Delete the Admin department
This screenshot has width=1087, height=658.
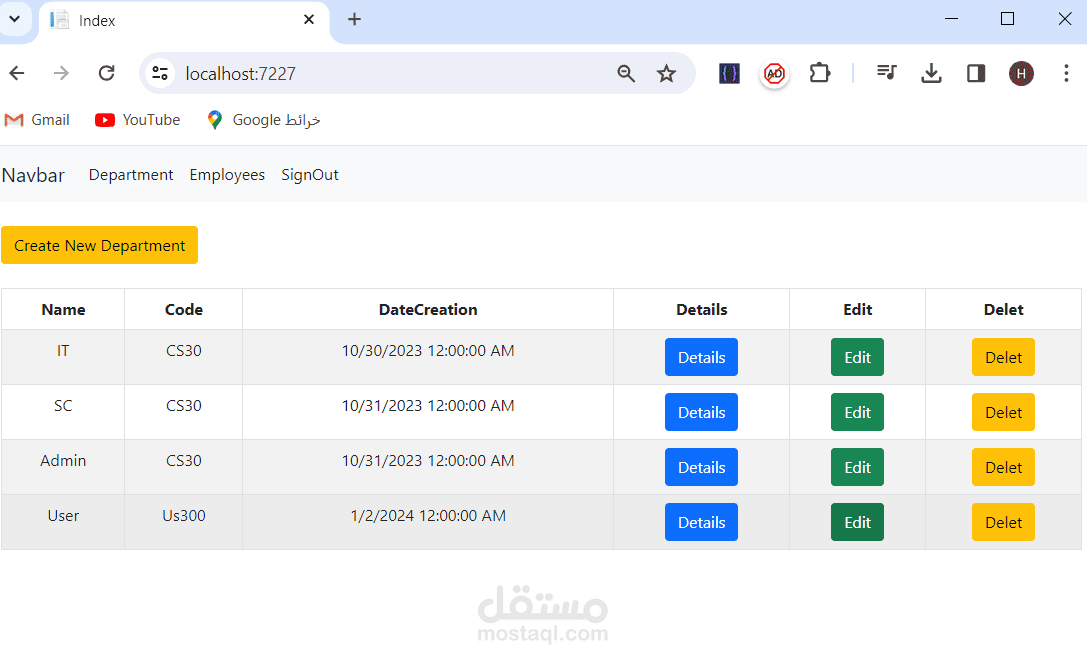pyautogui.click(x=1003, y=467)
